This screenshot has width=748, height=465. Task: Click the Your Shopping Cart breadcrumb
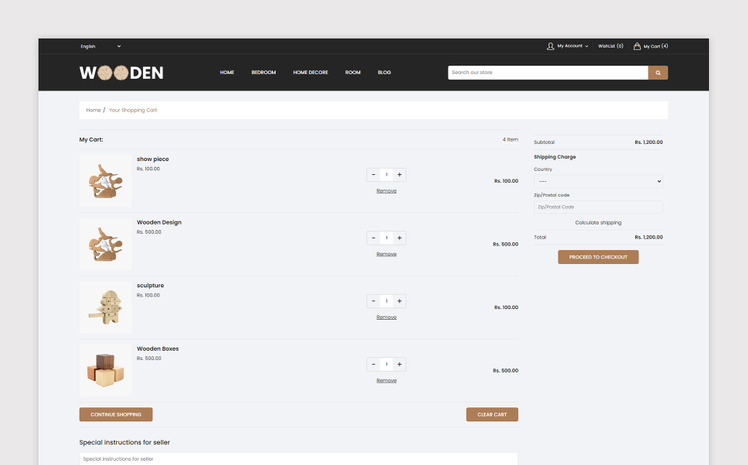tap(133, 110)
